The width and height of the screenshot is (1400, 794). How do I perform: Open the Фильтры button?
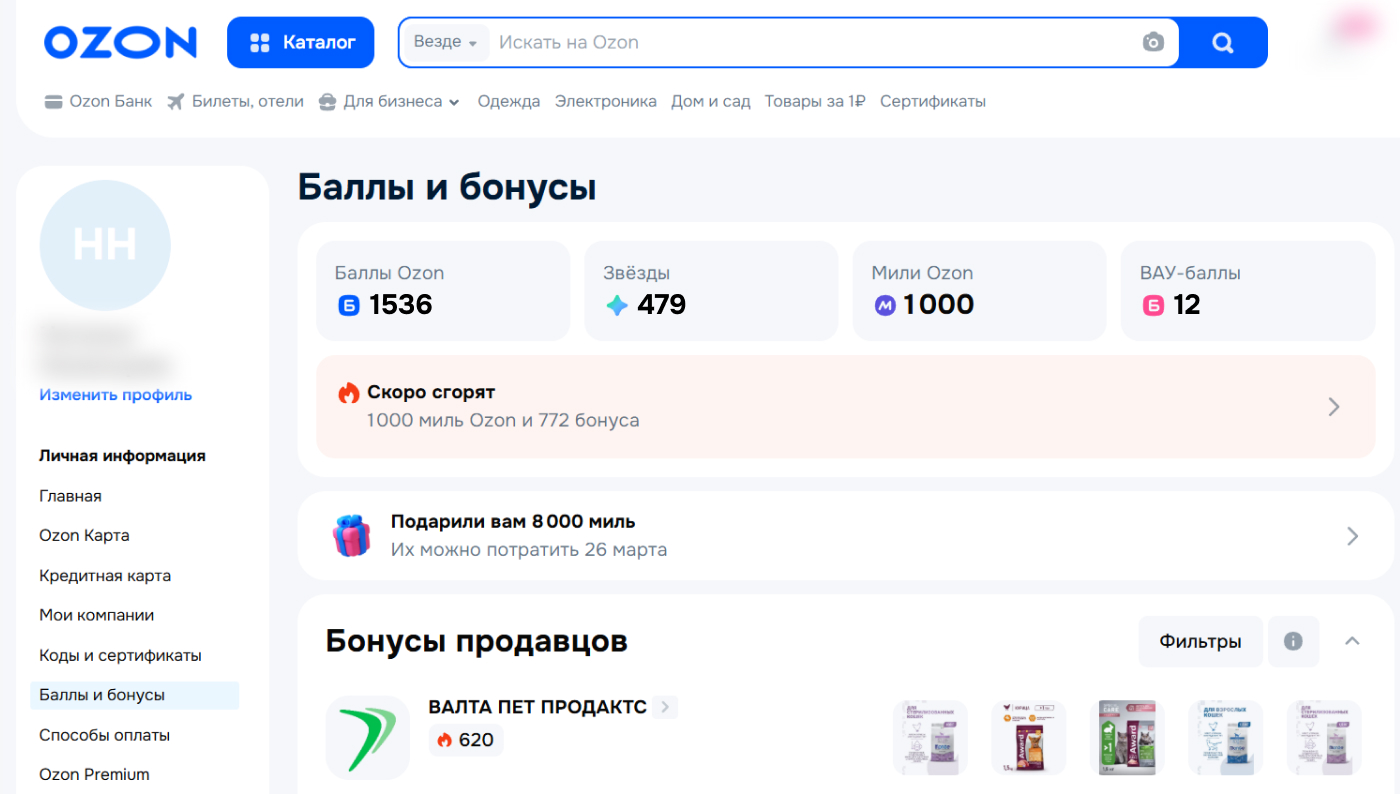1200,642
